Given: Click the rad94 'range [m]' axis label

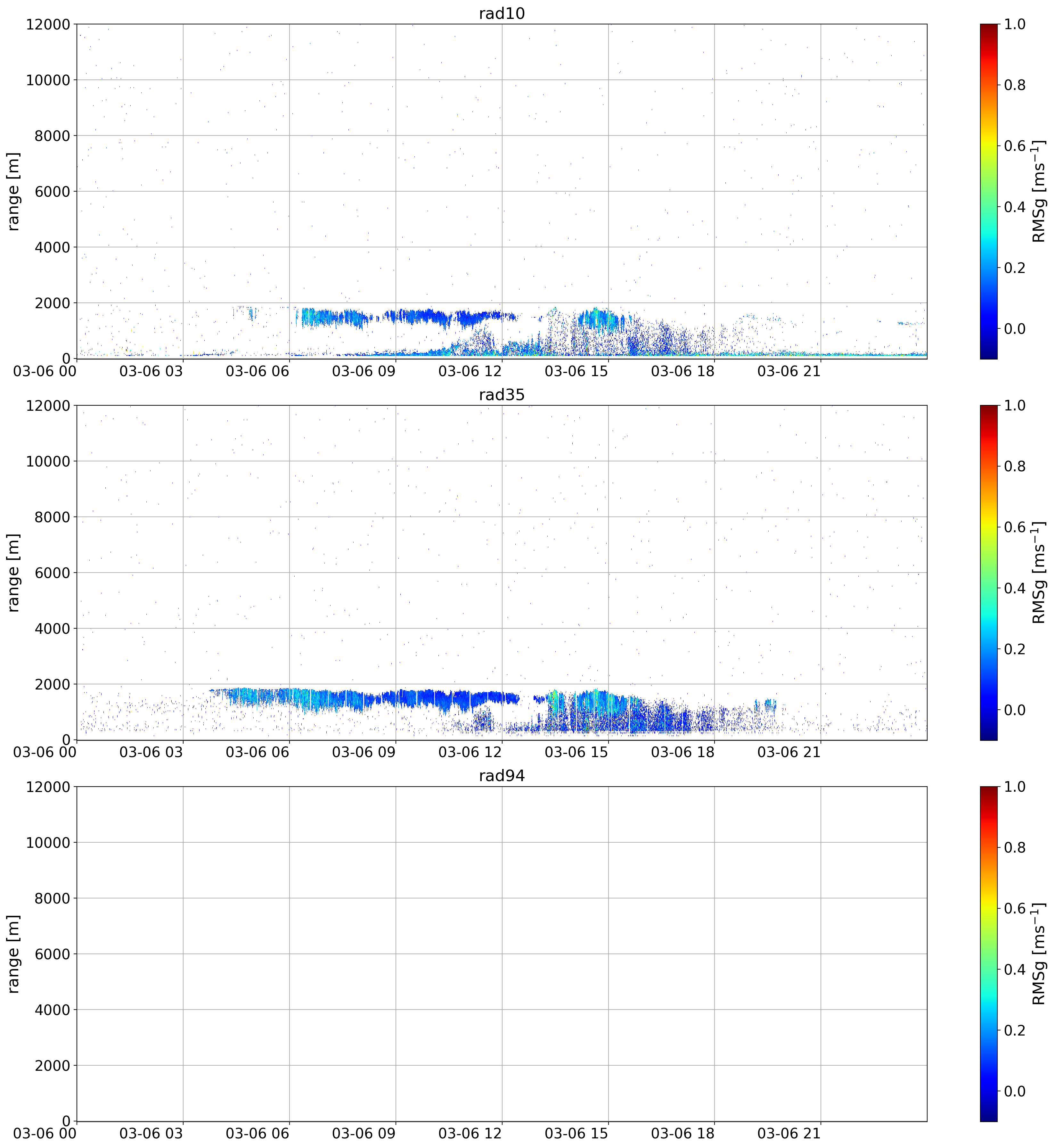Looking at the screenshot, I should (13, 954).
